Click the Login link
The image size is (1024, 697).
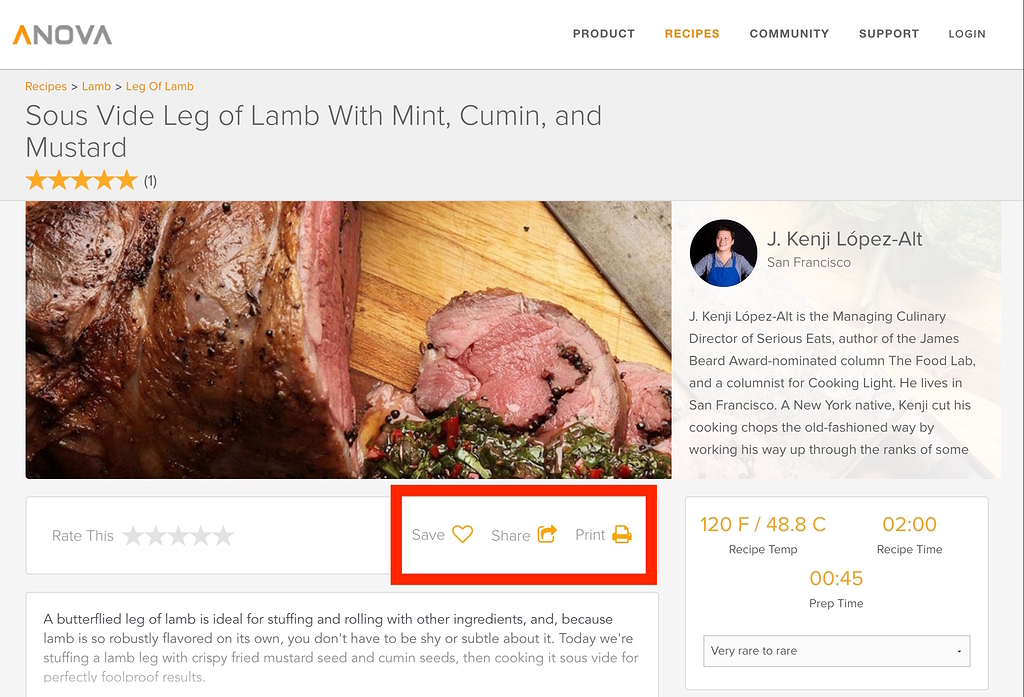coord(967,34)
